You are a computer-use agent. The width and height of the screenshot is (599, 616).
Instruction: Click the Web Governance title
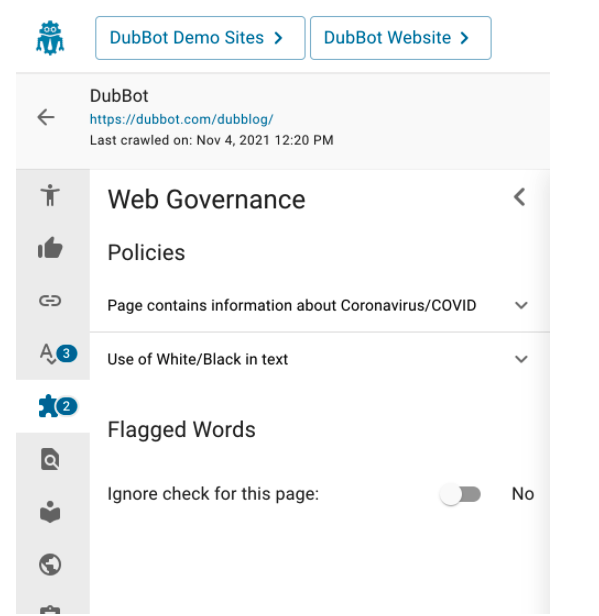pyautogui.click(x=207, y=199)
